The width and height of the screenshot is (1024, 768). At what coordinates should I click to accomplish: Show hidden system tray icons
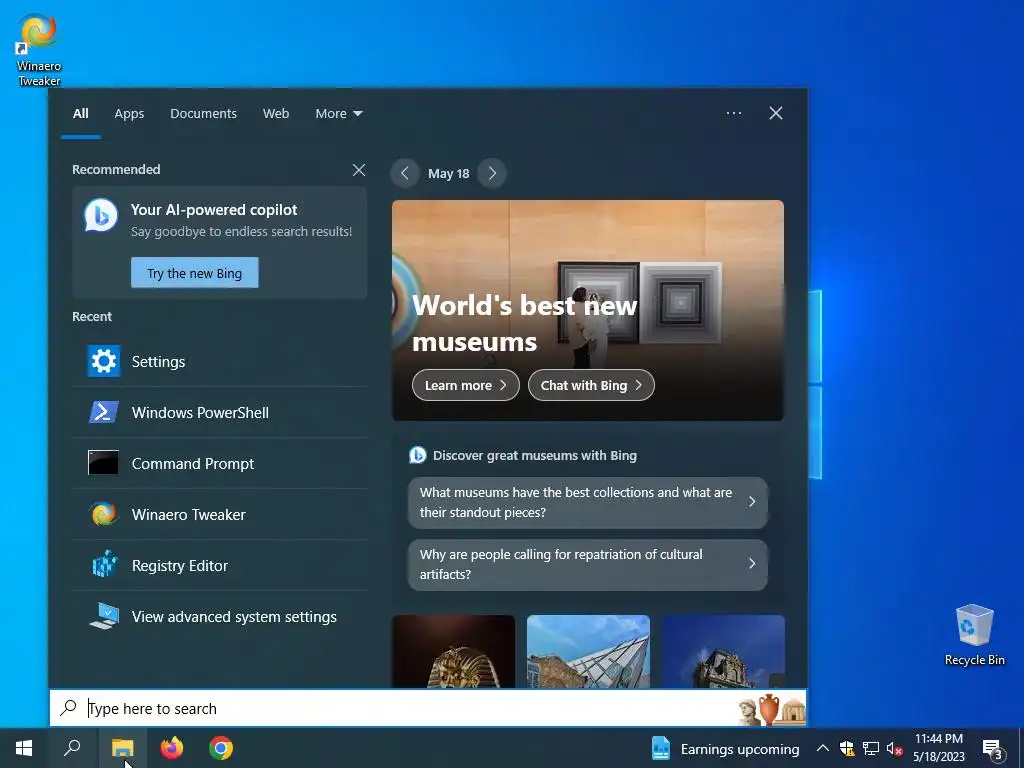tap(823, 748)
